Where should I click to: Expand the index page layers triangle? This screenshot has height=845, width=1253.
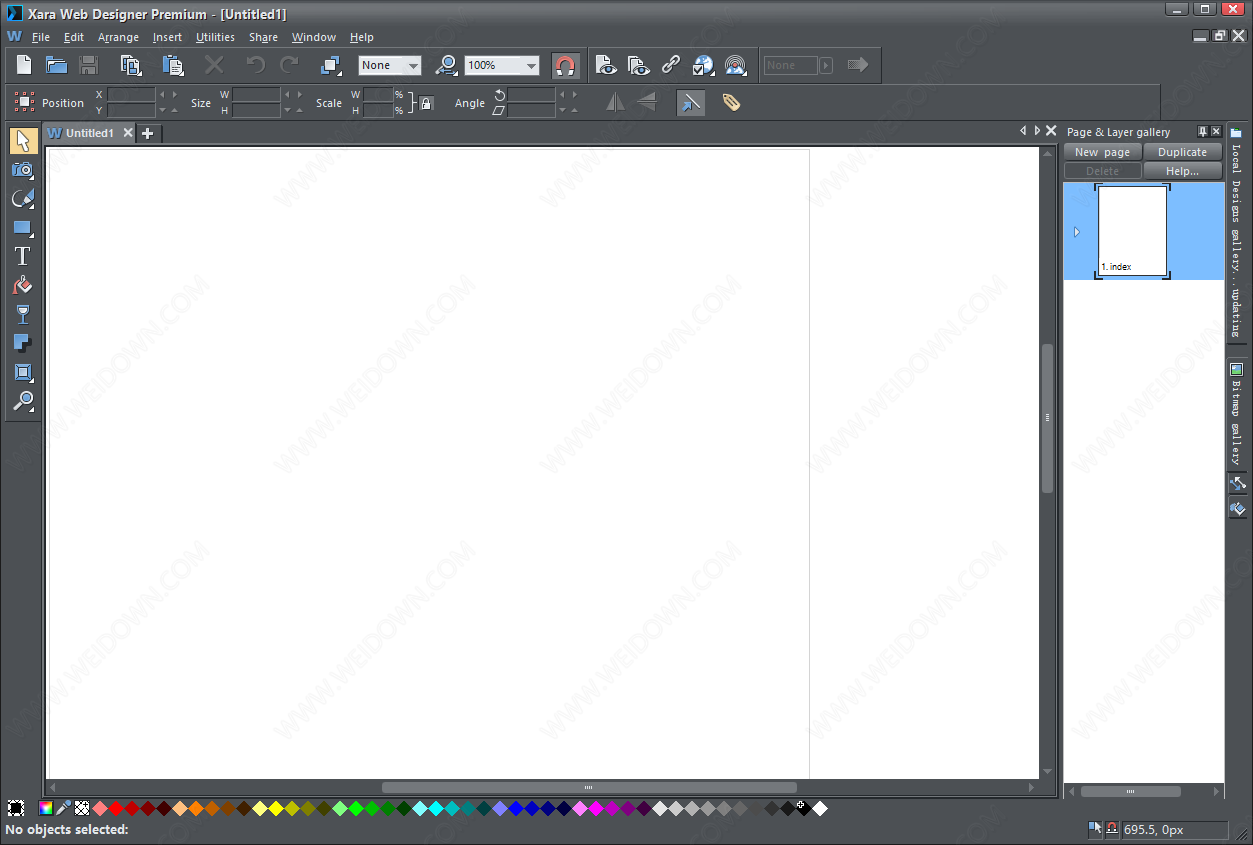(x=1077, y=232)
